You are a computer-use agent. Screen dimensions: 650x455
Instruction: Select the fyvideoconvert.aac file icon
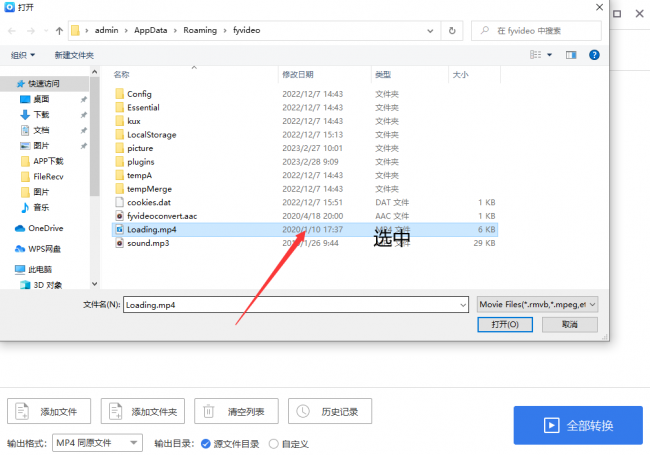coord(119,216)
